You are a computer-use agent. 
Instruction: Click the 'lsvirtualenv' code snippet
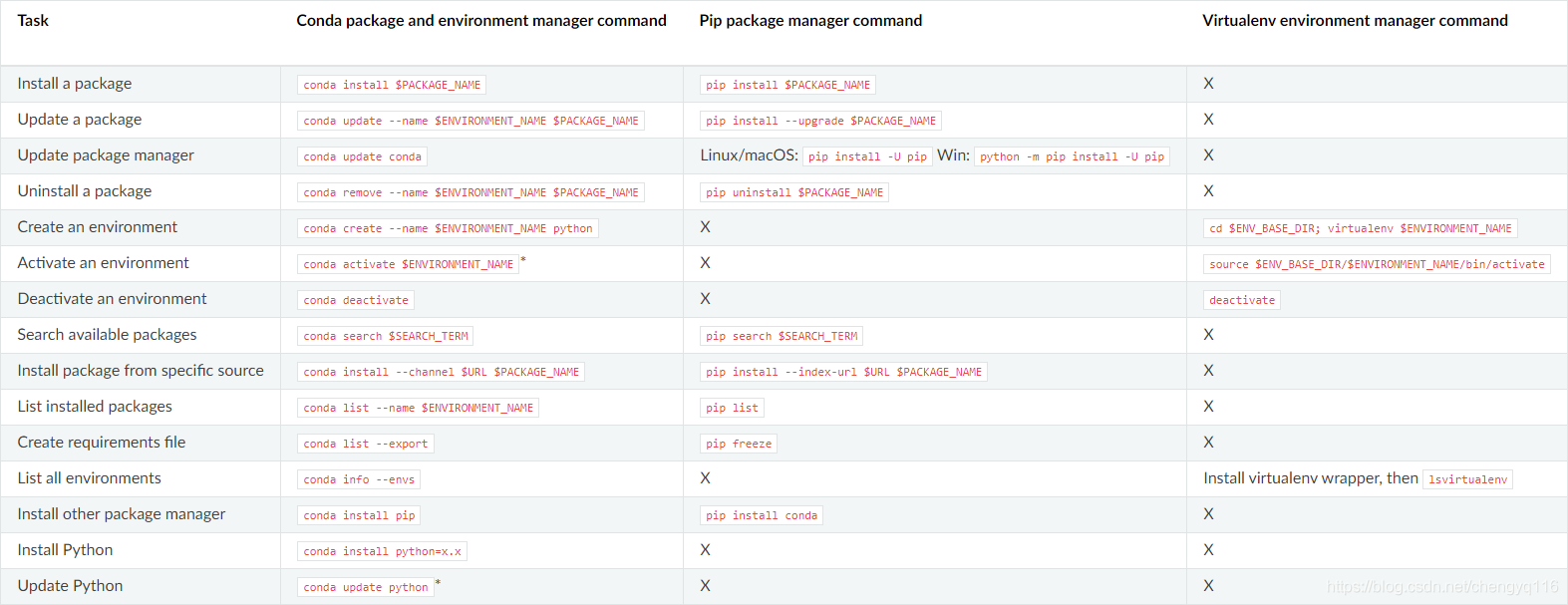pos(1468,479)
